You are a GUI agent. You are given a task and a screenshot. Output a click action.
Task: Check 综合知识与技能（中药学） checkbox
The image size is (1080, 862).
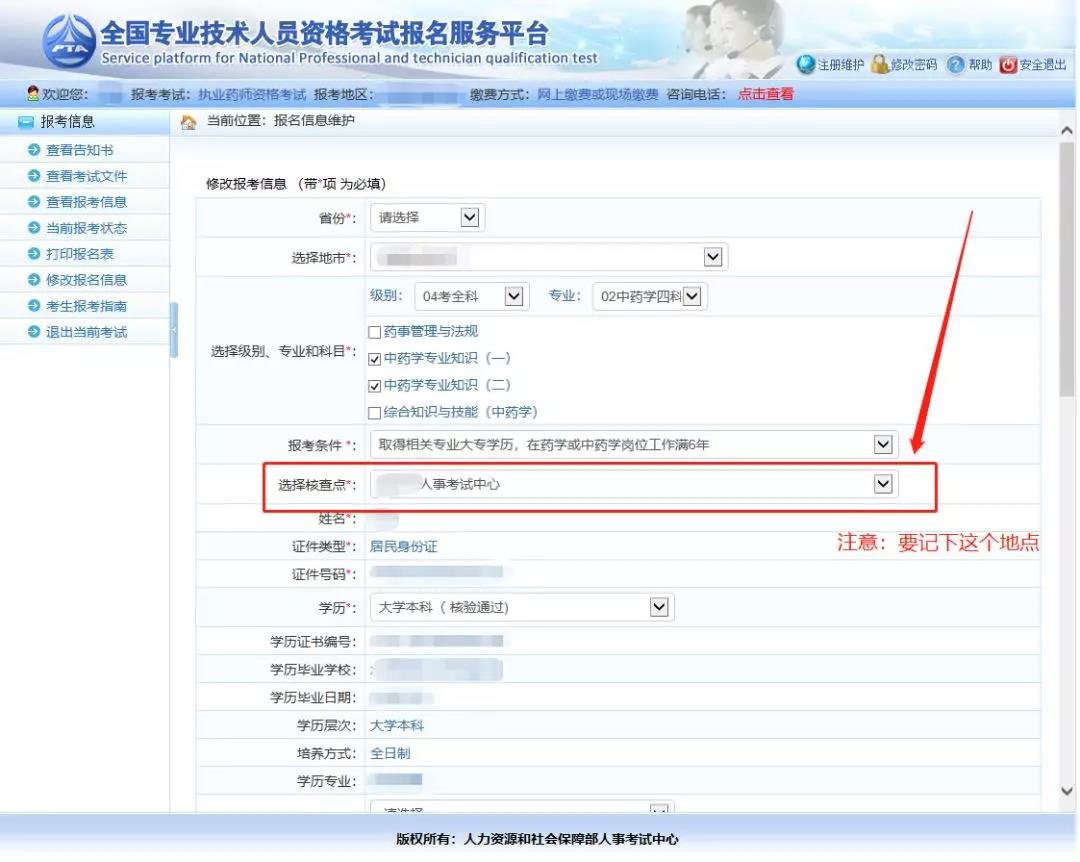pos(375,413)
